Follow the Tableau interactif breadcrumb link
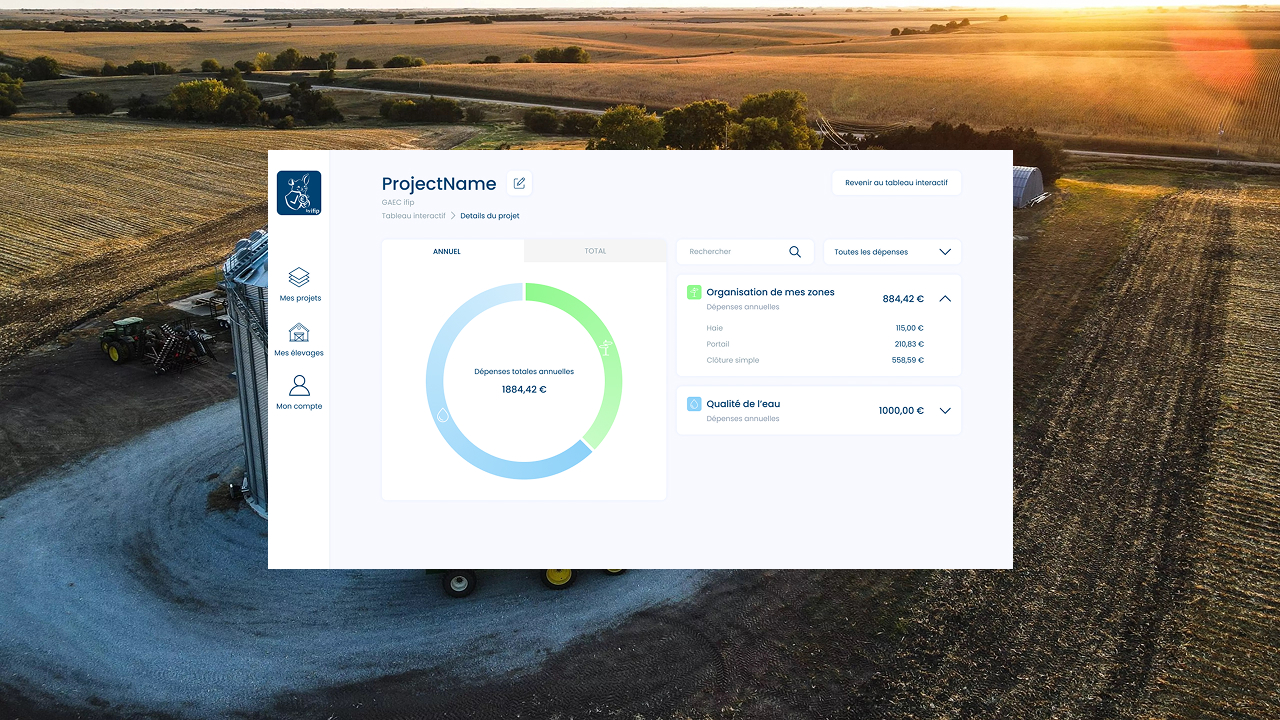 point(413,216)
